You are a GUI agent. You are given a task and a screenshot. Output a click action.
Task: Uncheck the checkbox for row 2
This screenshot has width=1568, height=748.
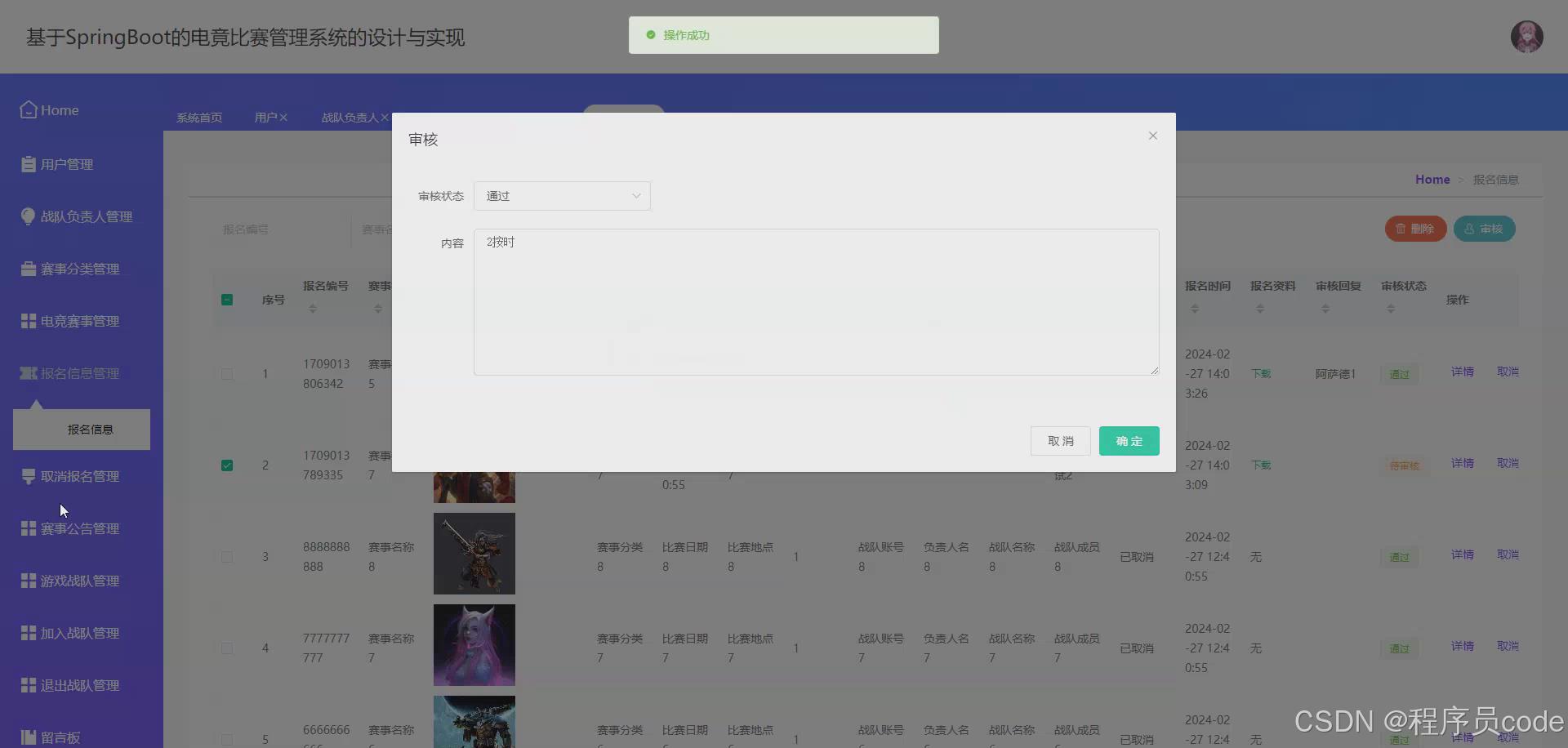(226, 465)
